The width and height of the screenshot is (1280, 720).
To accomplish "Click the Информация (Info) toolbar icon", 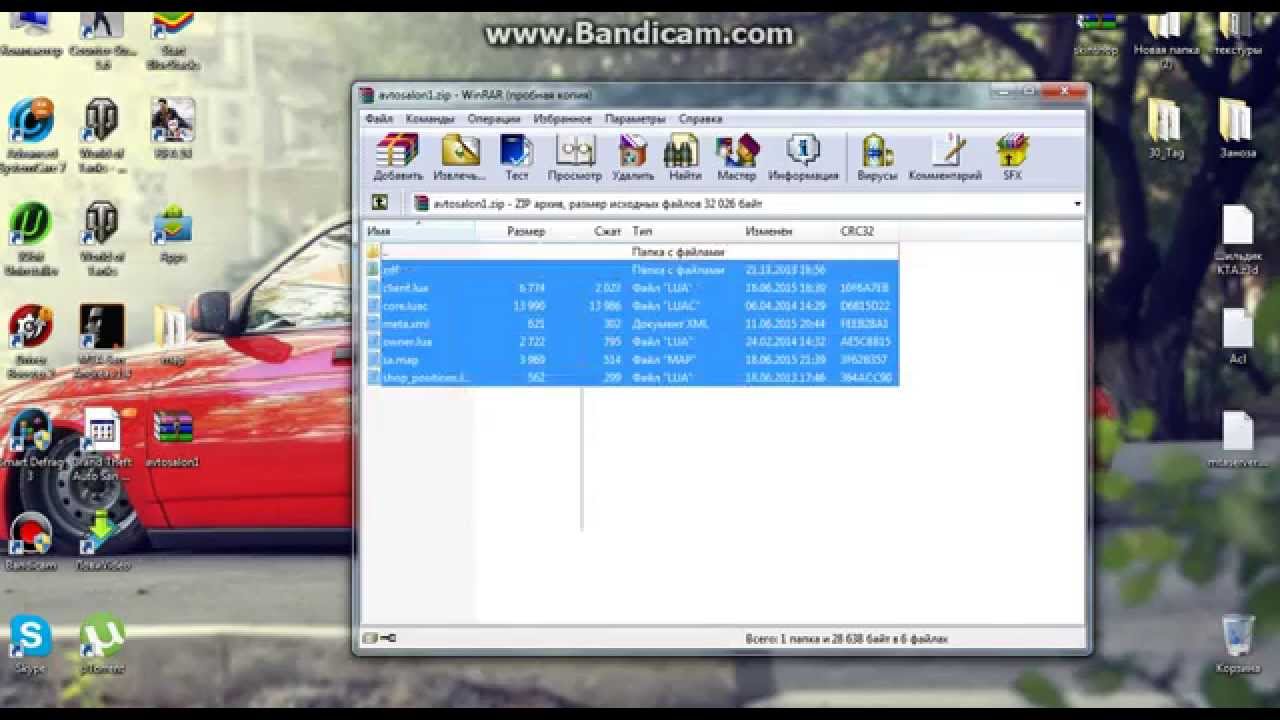I will pyautogui.click(x=803, y=158).
